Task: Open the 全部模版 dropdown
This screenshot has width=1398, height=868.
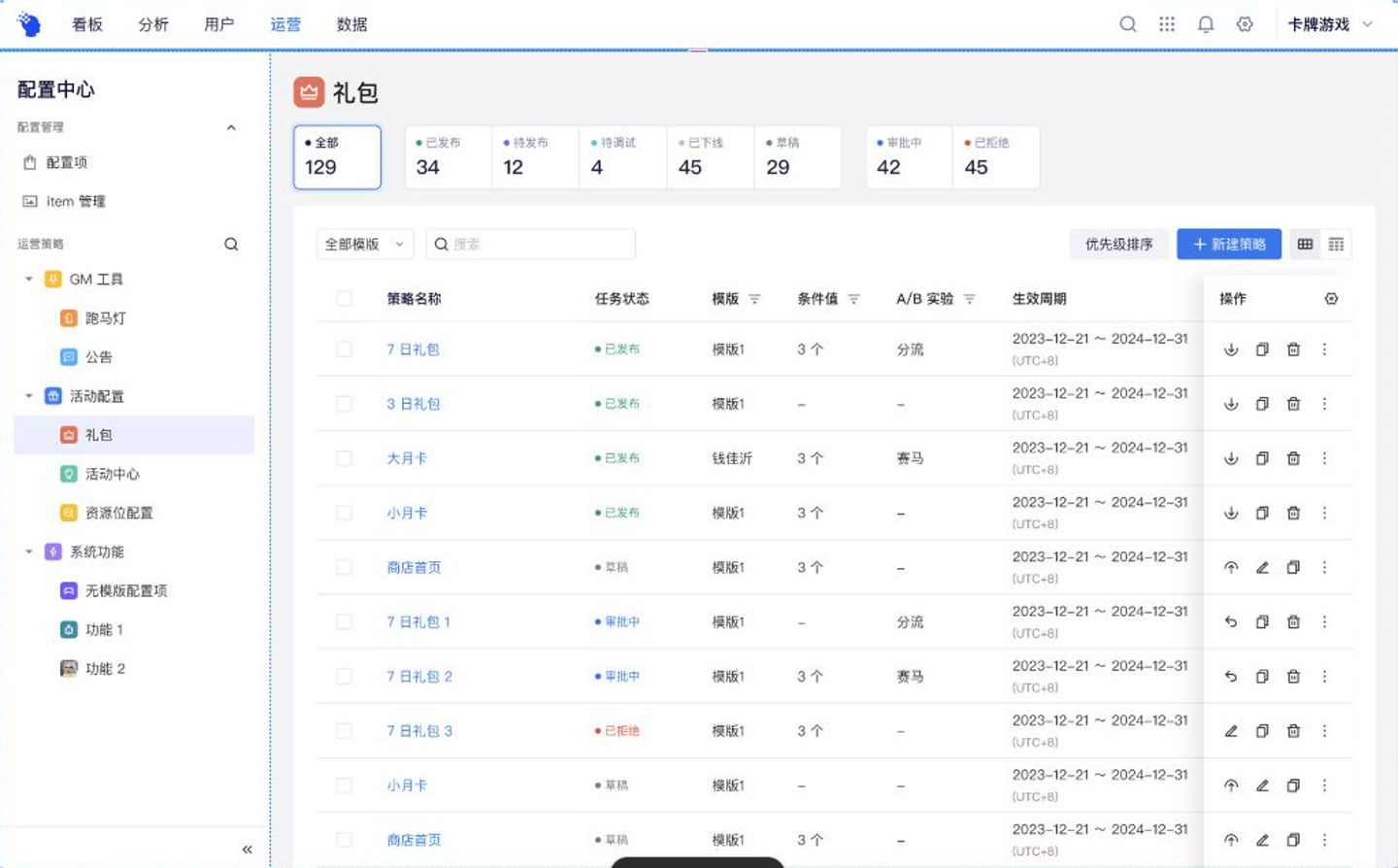Action: pos(365,245)
